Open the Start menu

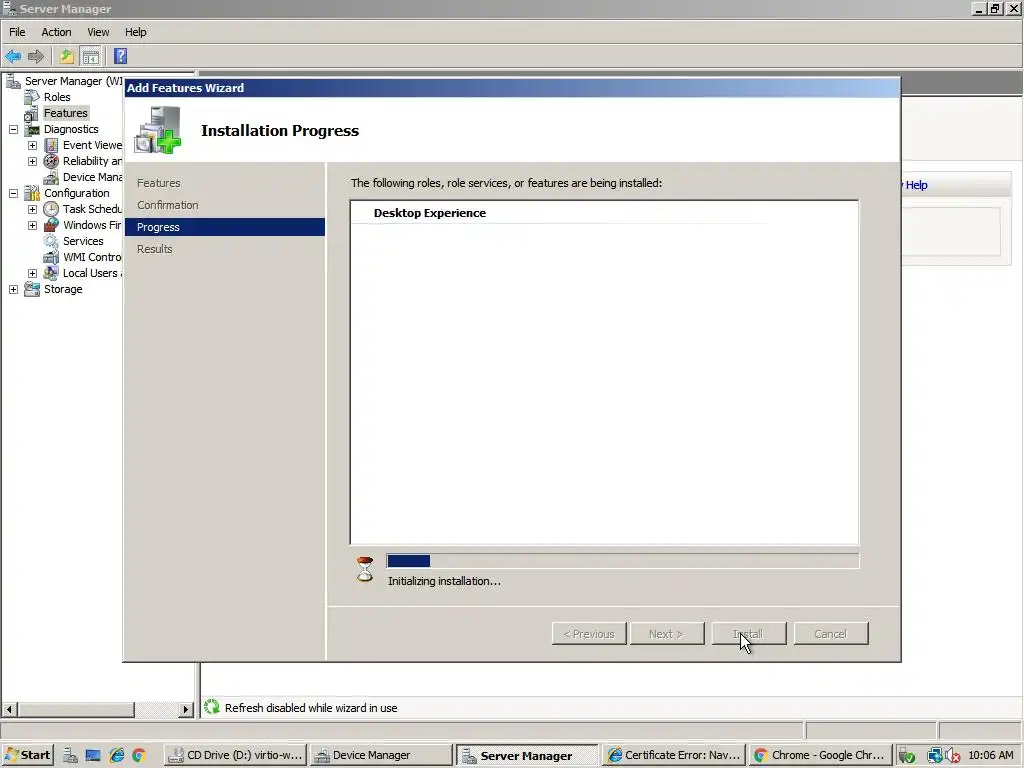(27, 755)
